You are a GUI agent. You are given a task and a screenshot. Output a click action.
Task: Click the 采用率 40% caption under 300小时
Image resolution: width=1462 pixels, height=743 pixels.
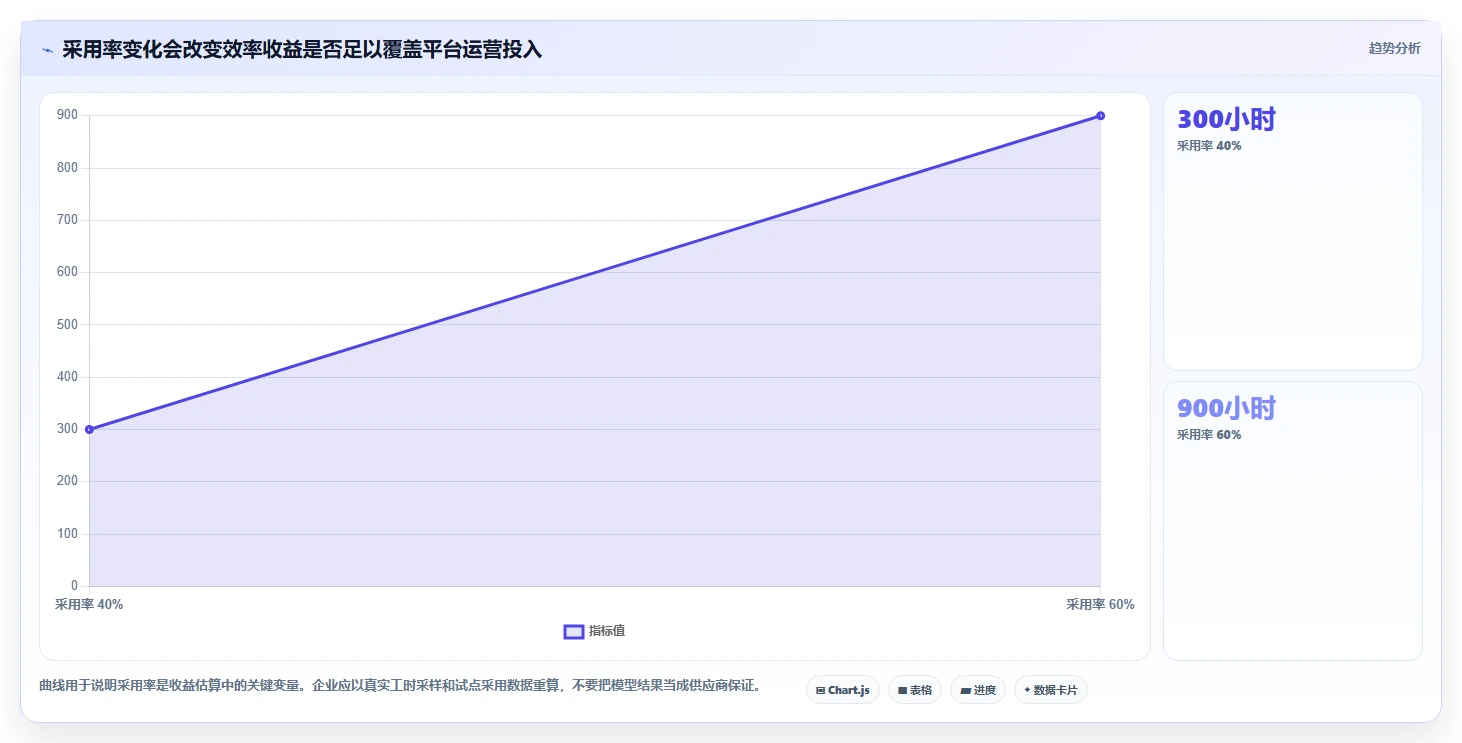click(1209, 146)
